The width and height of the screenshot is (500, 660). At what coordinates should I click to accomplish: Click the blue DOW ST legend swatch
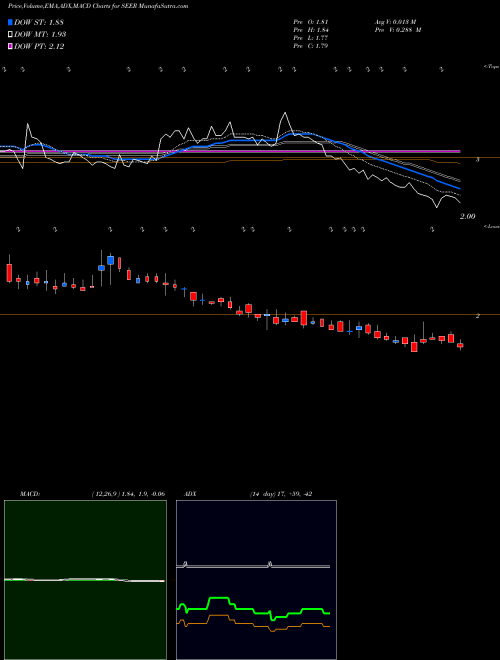pyautogui.click(x=10, y=22)
